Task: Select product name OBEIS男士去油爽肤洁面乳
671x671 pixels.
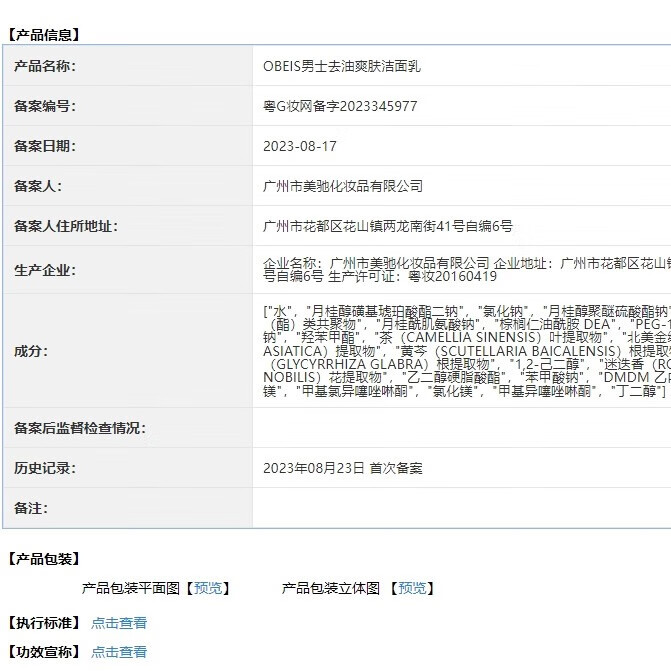Action: [342, 66]
